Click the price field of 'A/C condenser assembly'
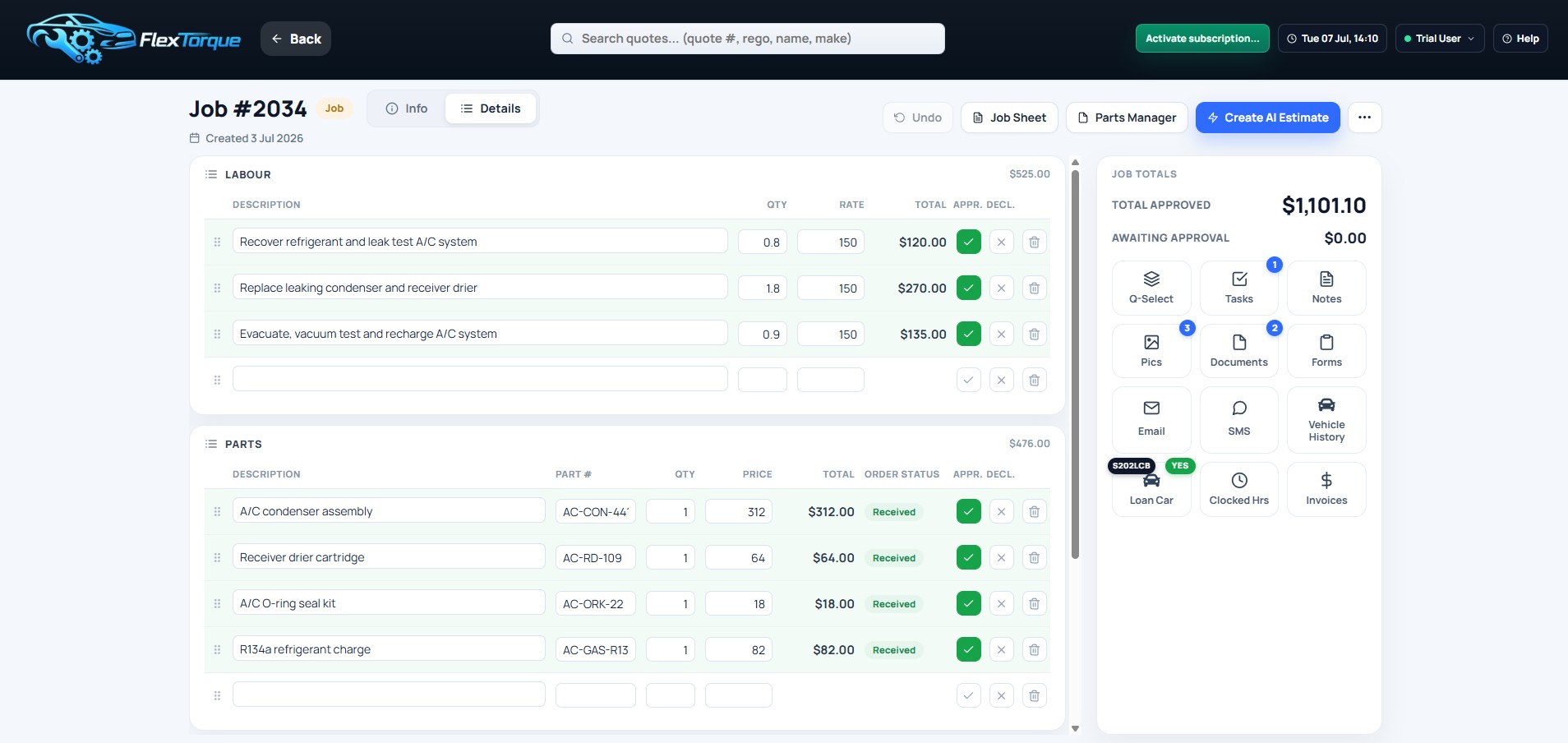This screenshot has height=743, width=1568. click(x=739, y=512)
